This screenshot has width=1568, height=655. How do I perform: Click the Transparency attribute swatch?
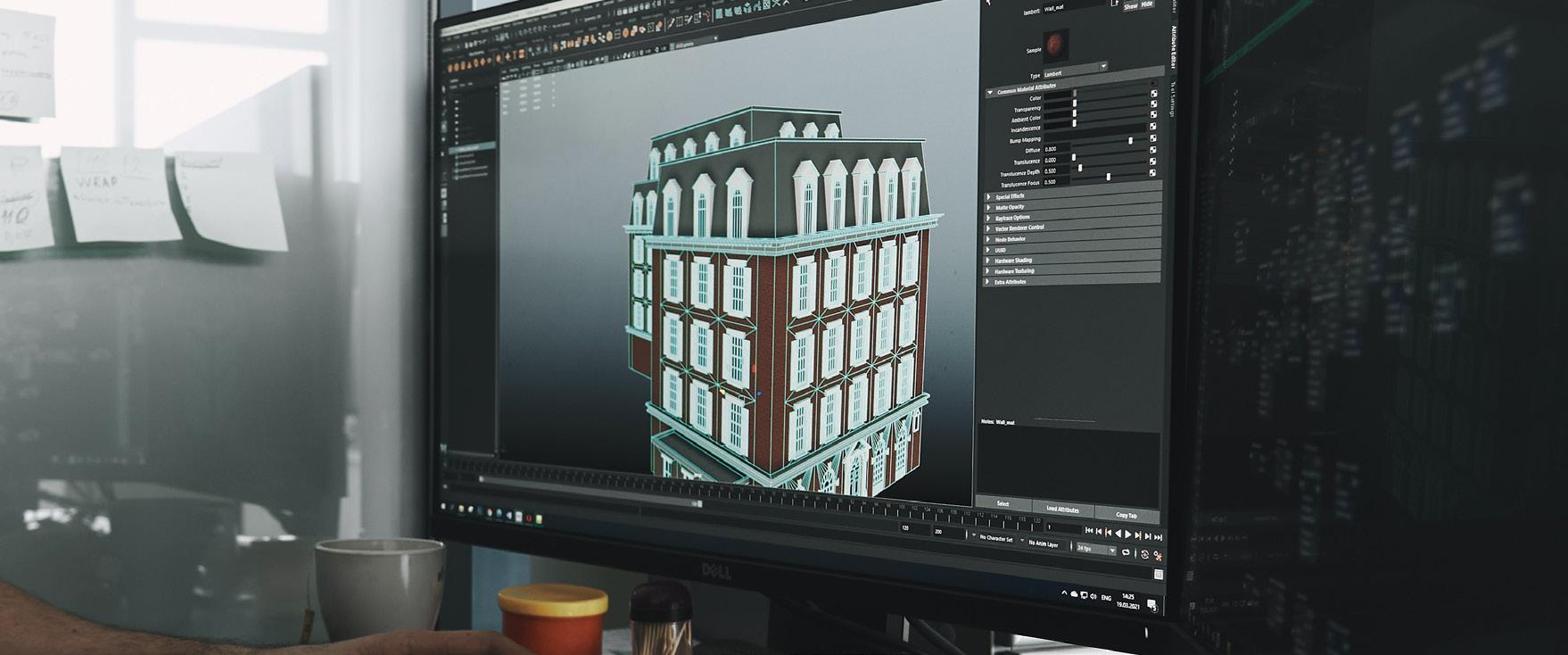tap(1057, 104)
